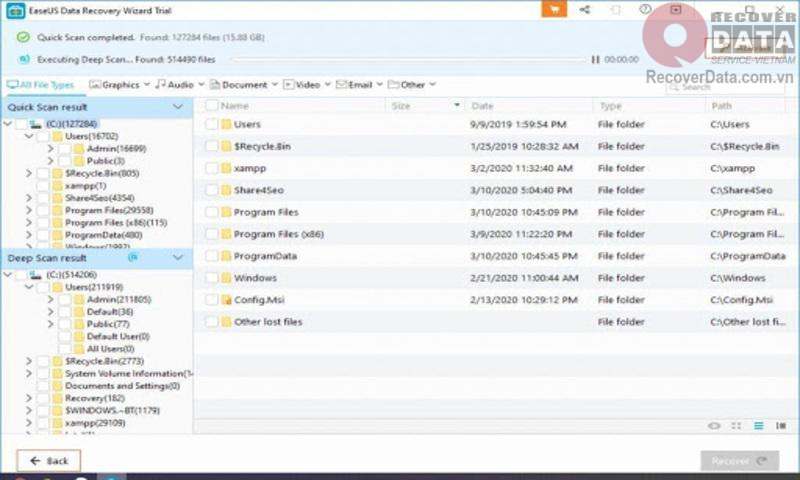Check the Users folder row checkbox
This screenshot has width=800, height=480.
(x=211, y=124)
